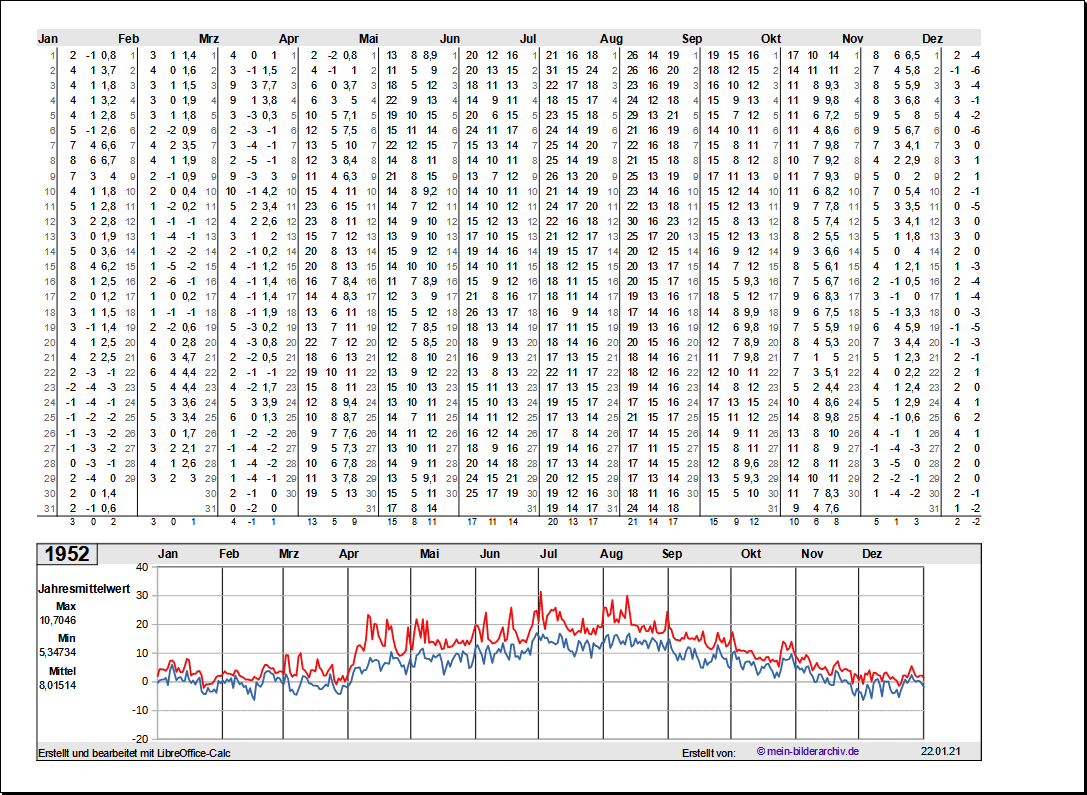This screenshot has height=795, width=1087.
Task: Click the 40 label on the chart axis
Action: pyautogui.click(x=142, y=567)
